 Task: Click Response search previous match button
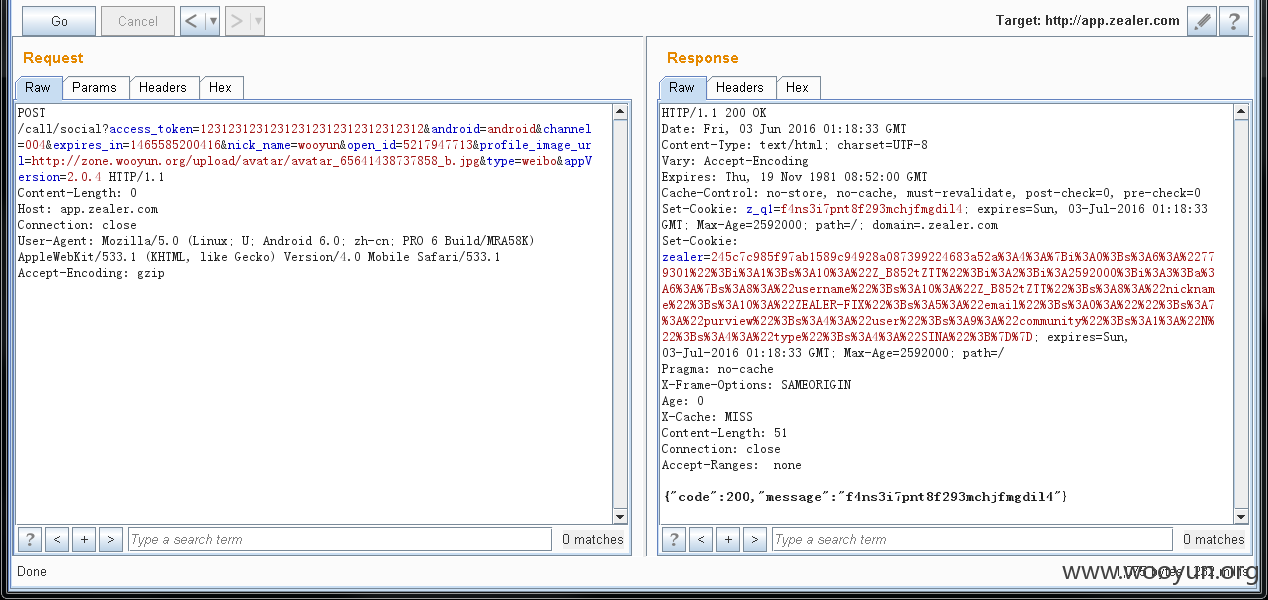(701, 539)
